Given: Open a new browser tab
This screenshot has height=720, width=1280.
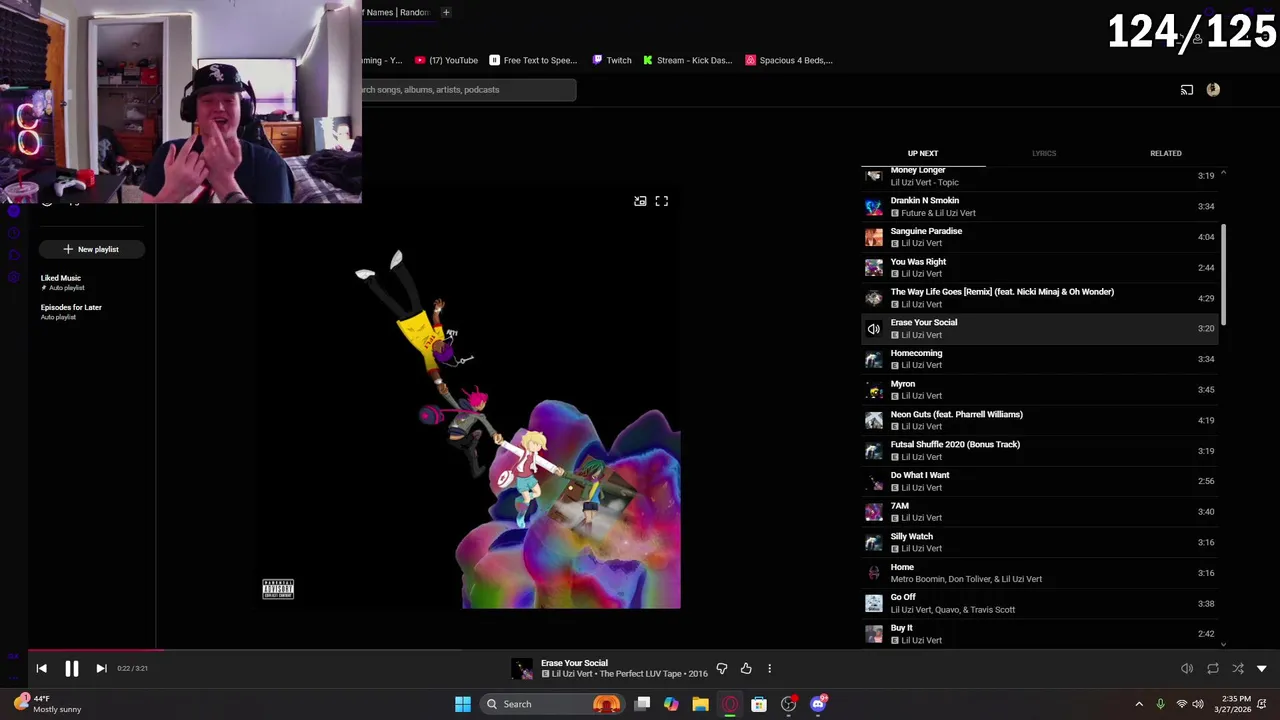Looking at the screenshot, I should tap(446, 12).
